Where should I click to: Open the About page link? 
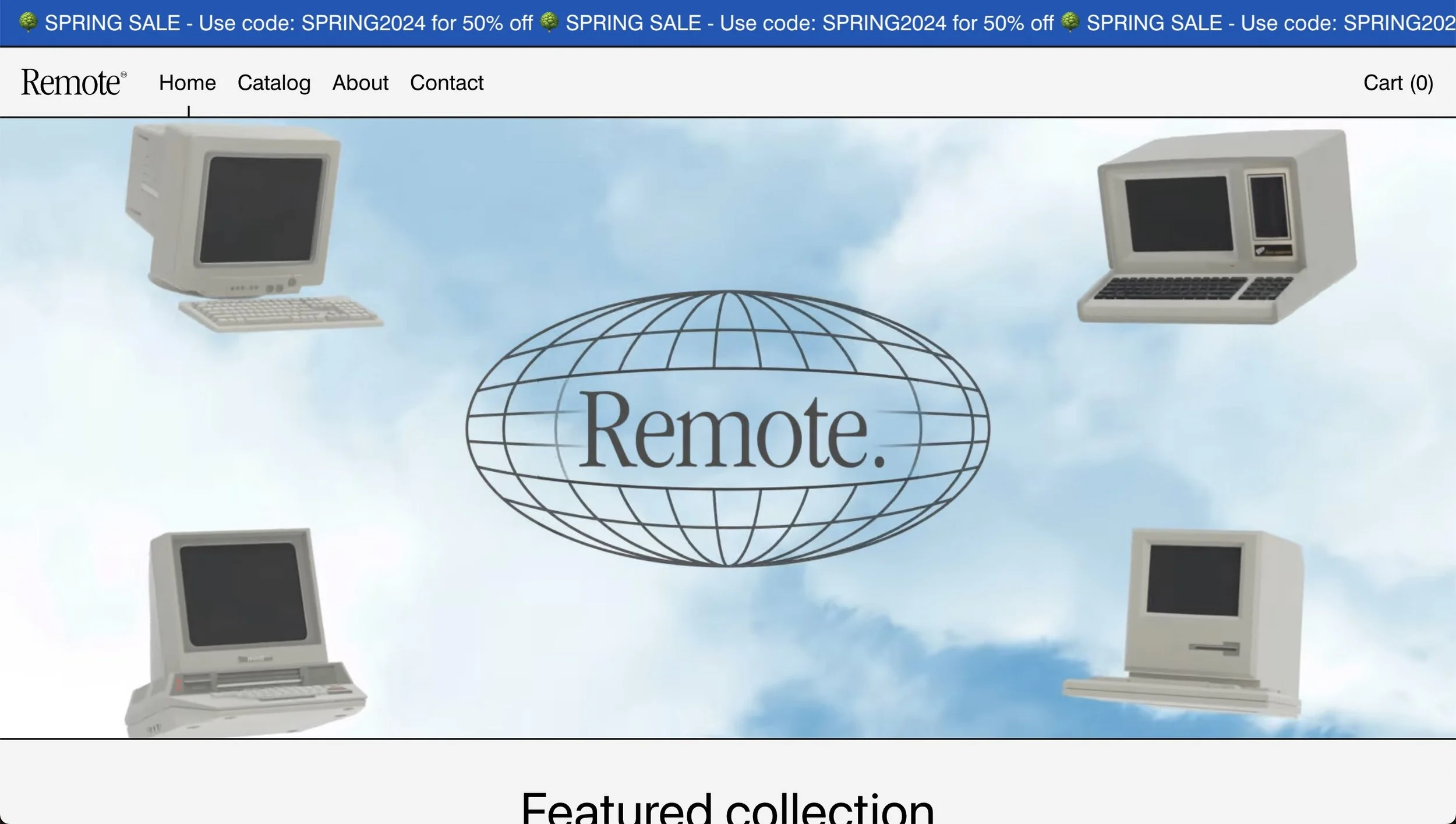(361, 83)
